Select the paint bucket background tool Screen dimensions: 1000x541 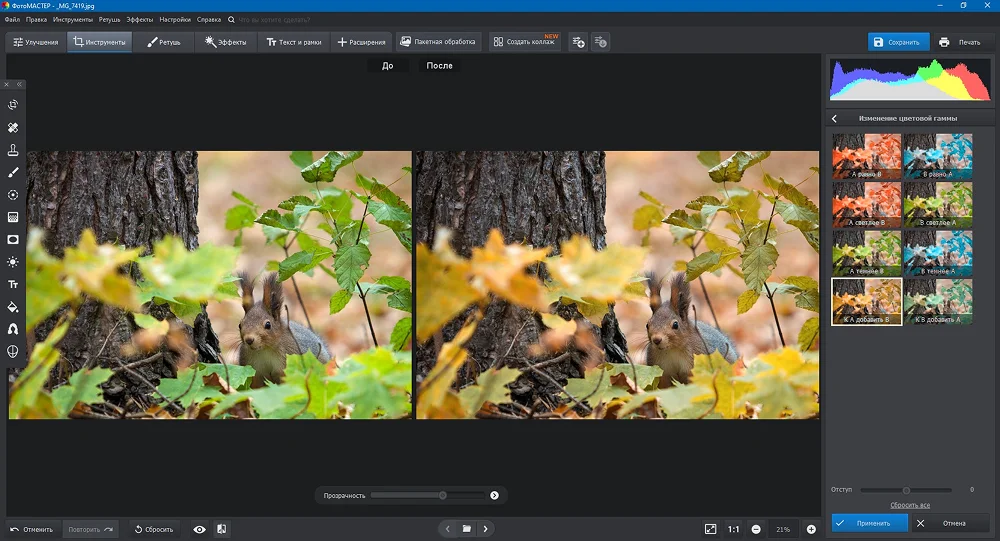(x=13, y=307)
